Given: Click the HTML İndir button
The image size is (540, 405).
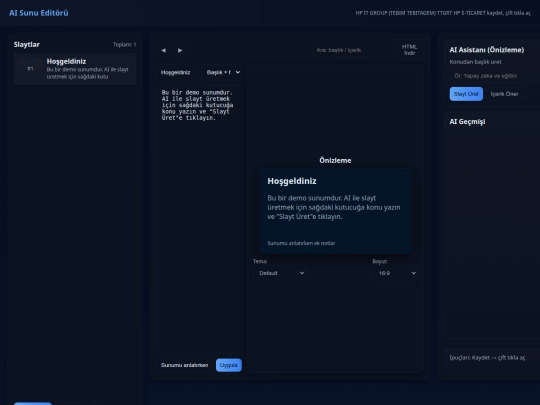Looking at the screenshot, I should click(409, 50).
